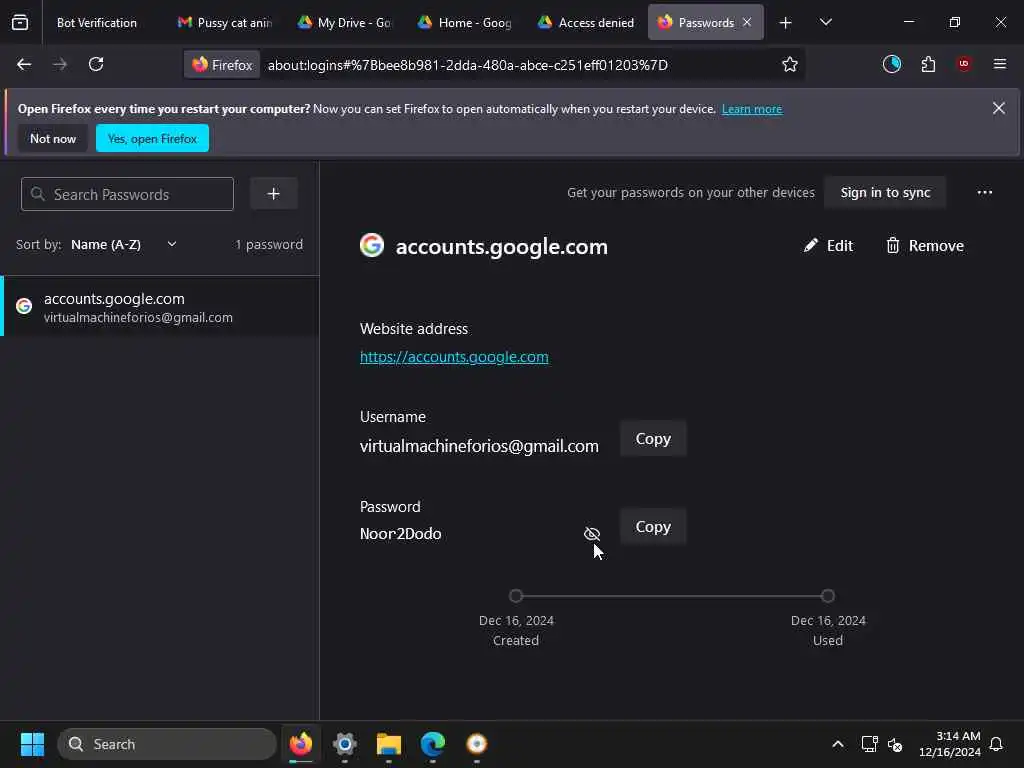
Task: Open the orange disc app in taskbar
Action: point(477,744)
